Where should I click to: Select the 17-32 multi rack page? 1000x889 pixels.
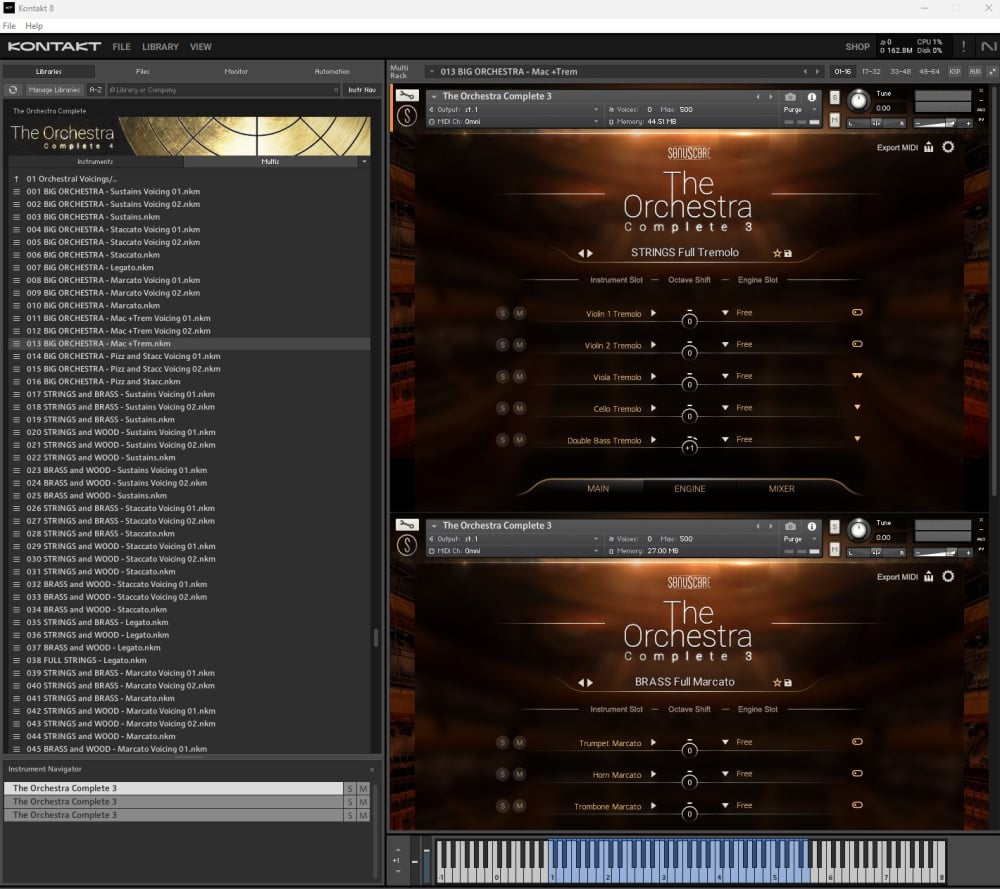coord(871,71)
